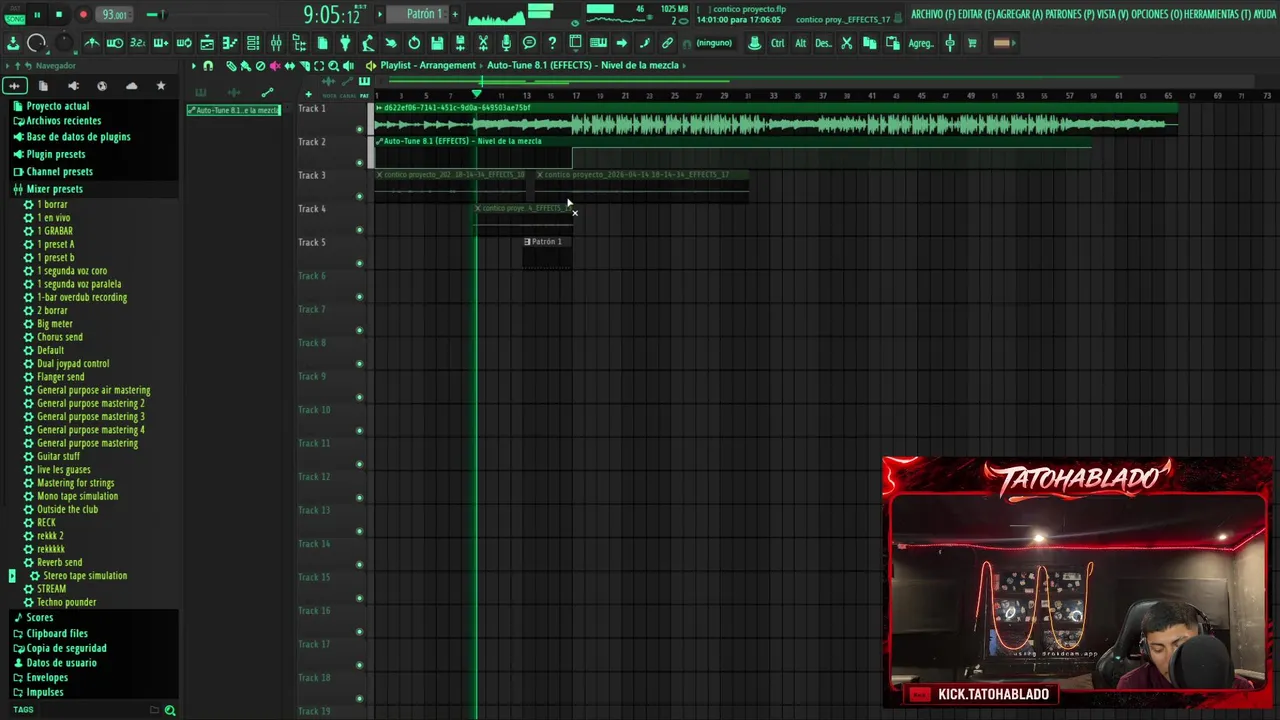This screenshot has width=1280, height=720.
Task: Open HERRAMIENTAS menu
Action: (1218, 15)
